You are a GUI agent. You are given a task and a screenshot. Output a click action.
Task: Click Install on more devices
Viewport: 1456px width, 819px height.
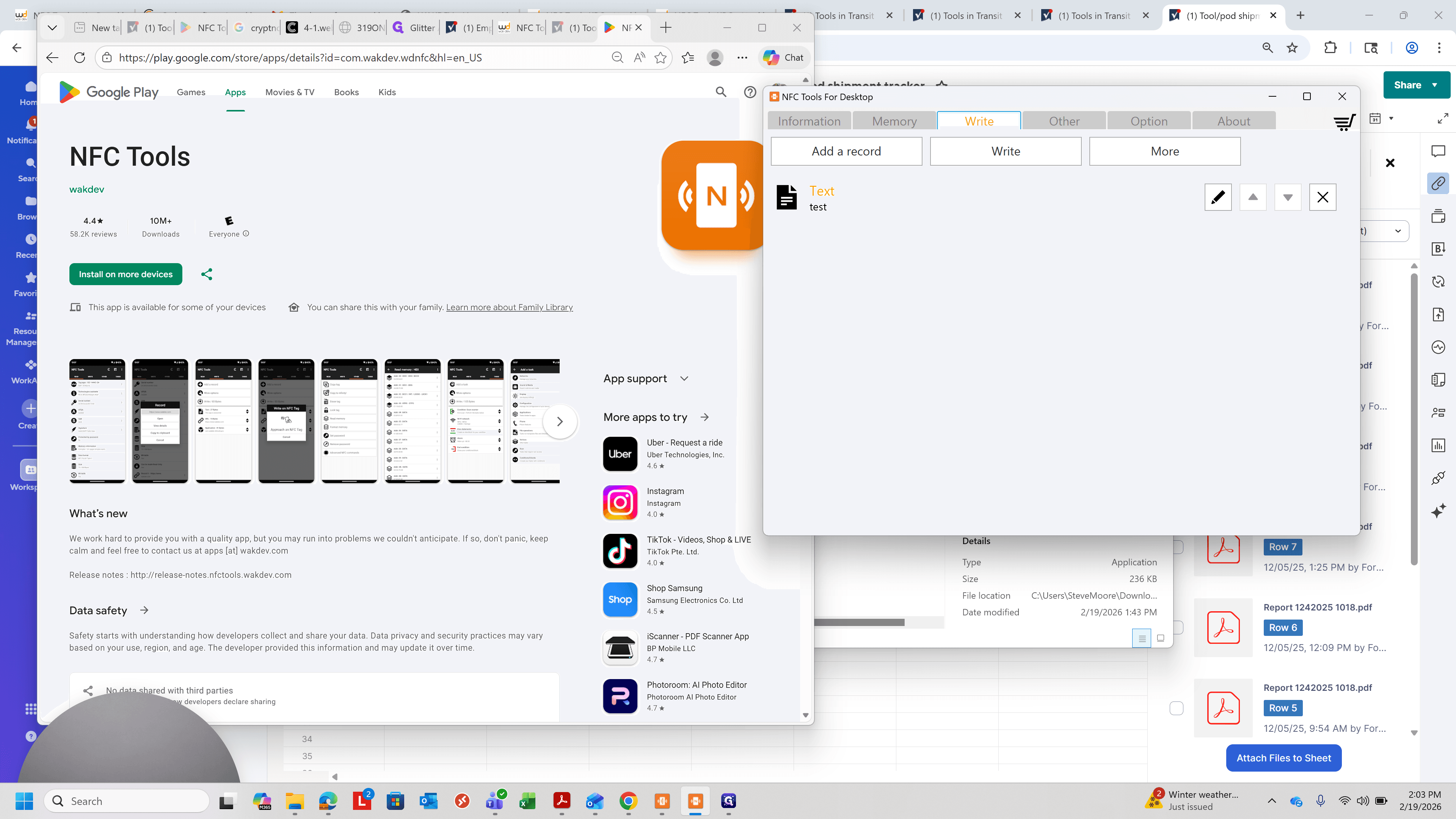point(126,274)
